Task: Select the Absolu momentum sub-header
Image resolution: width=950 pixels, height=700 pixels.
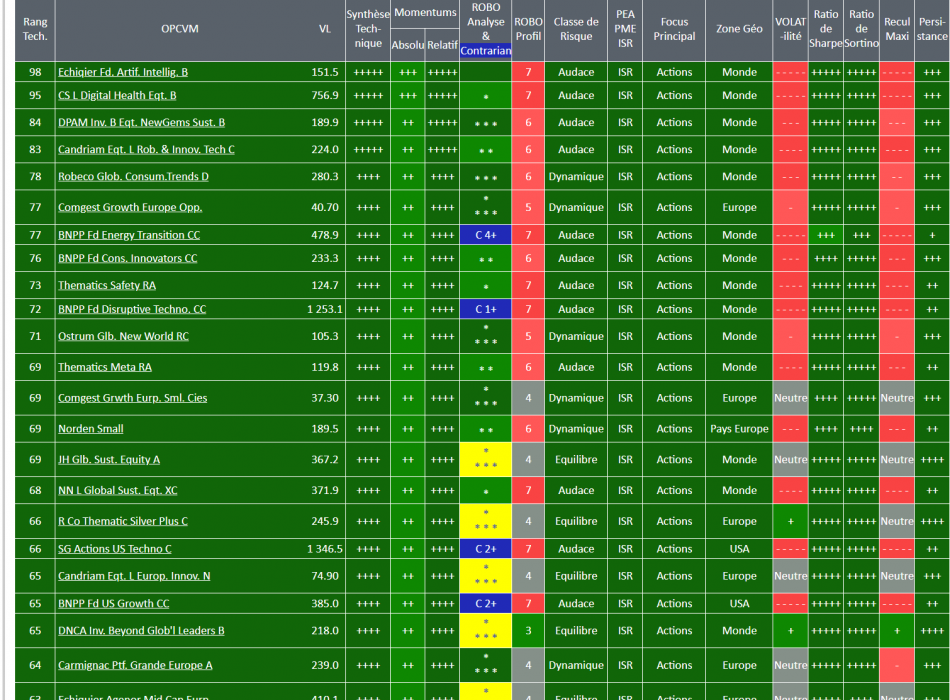Action: click(x=408, y=45)
